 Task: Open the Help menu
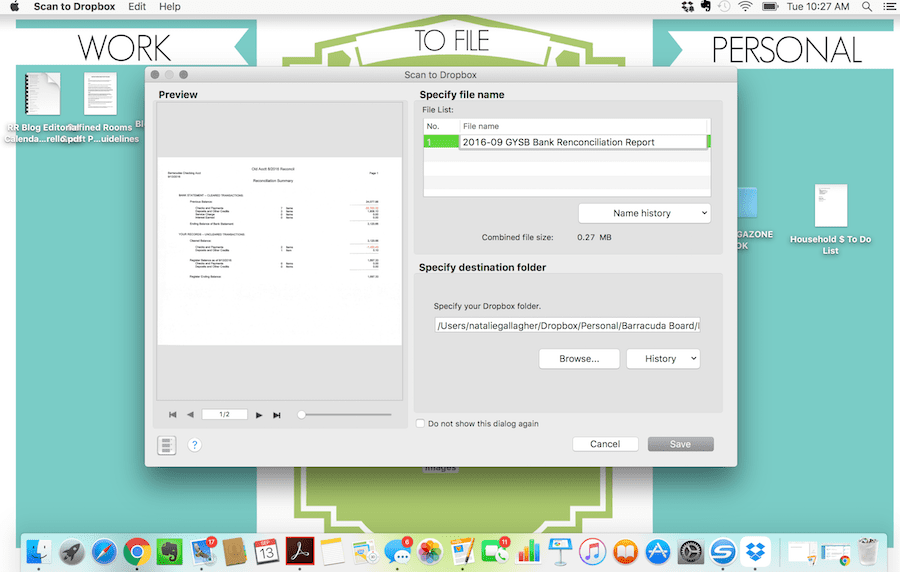tap(169, 6)
